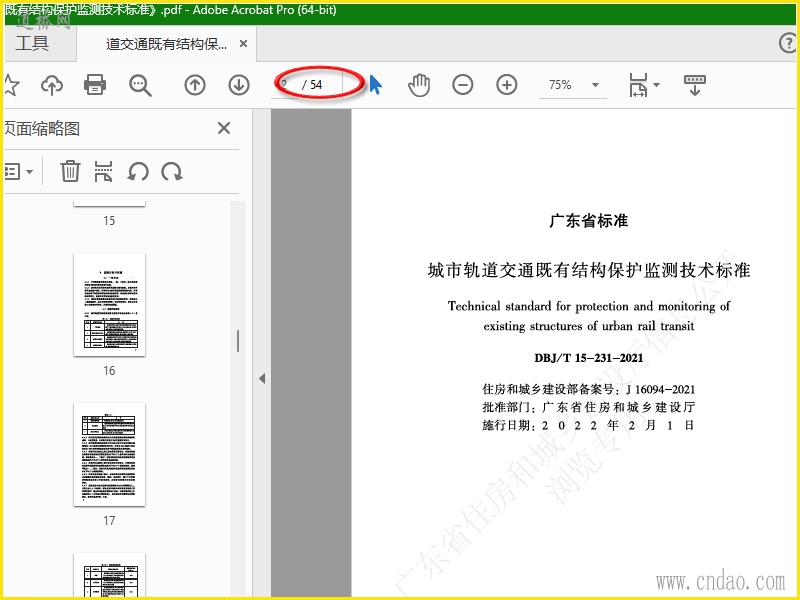800x600 pixels.
Task: Collapse the navigation pane with left triangle
Action: pos(262,379)
